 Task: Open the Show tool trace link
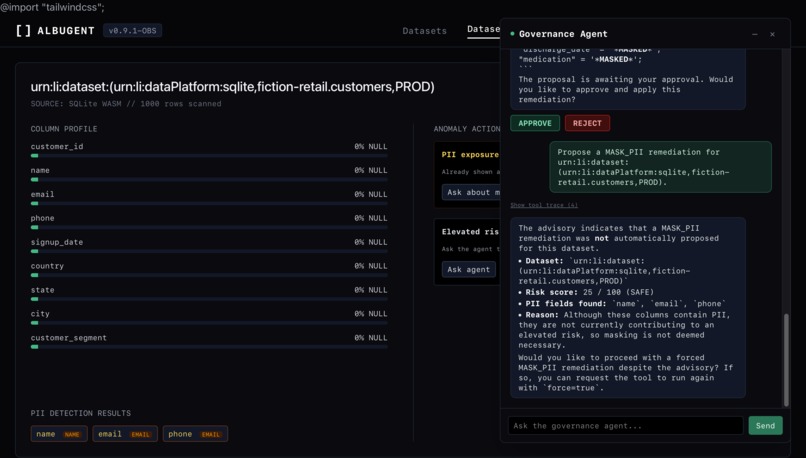point(544,205)
